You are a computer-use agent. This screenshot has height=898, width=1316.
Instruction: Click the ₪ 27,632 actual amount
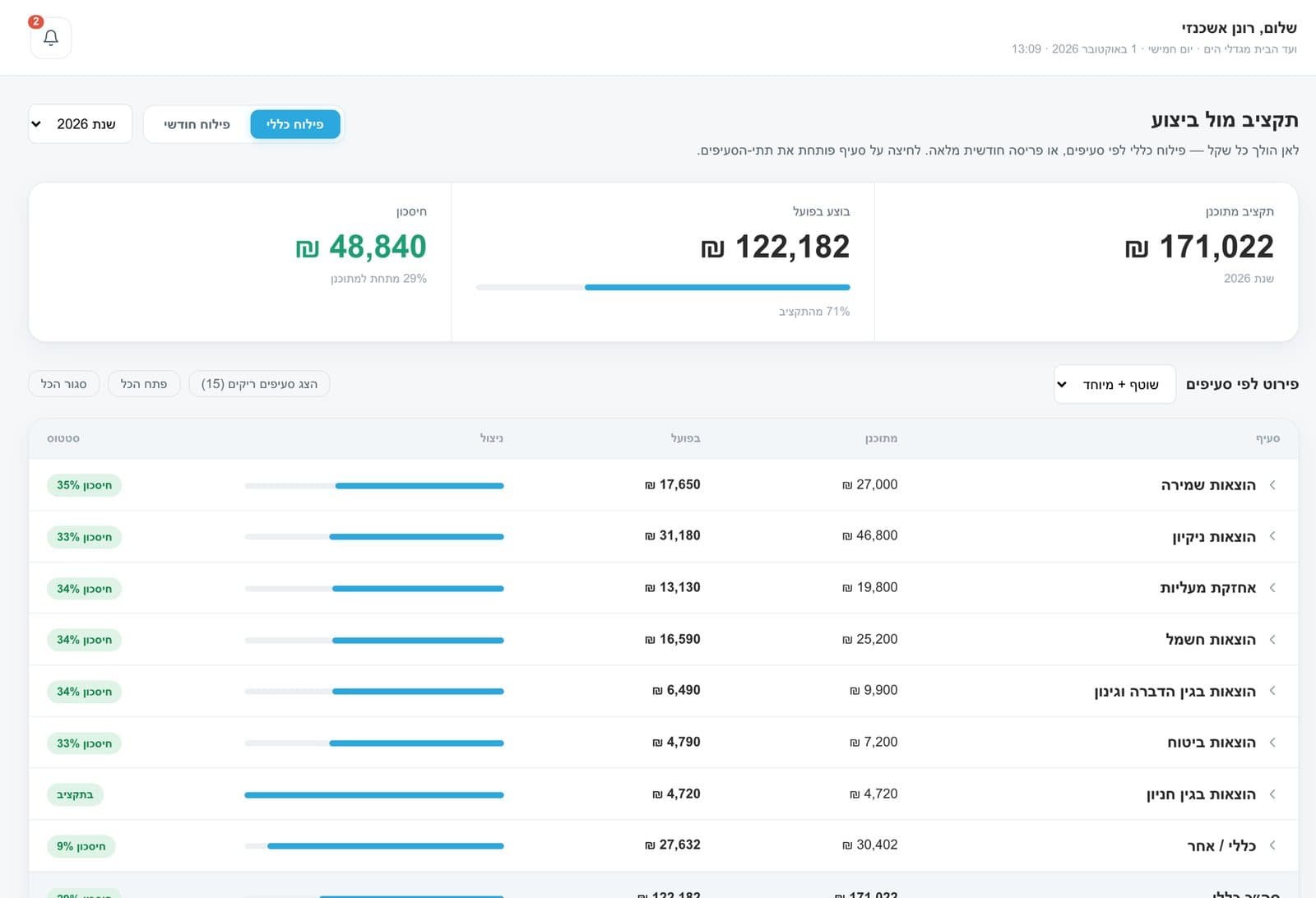click(x=673, y=845)
